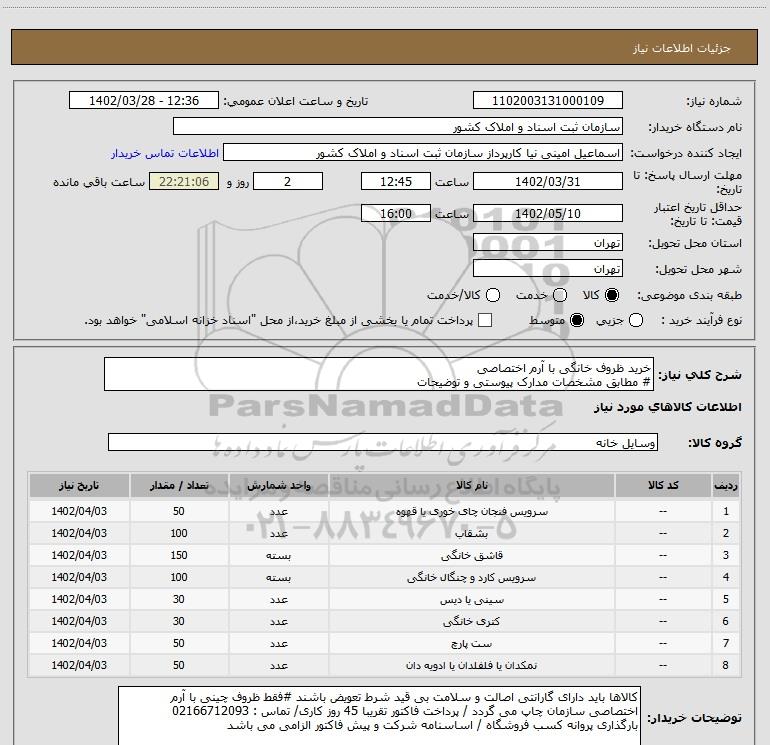
Task: Click the buyer notes text area
Action: (x=379, y=716)
